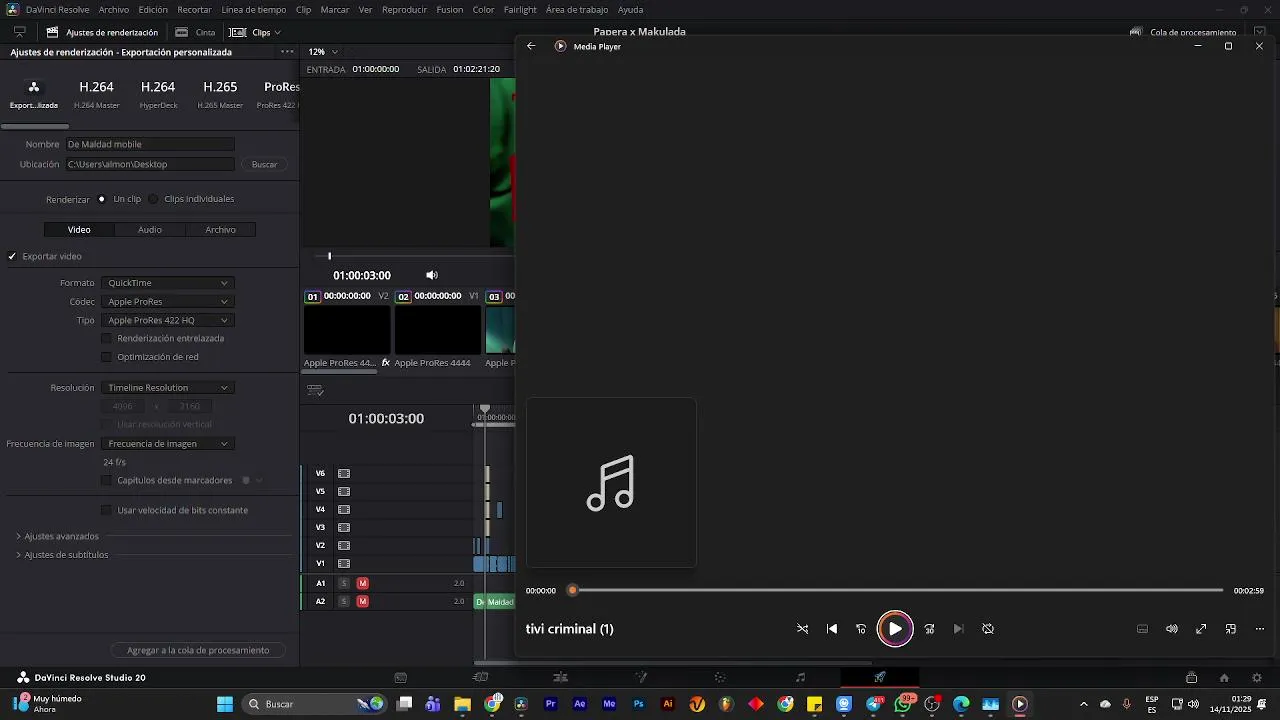Edit the Nombre field De Maldad mobile
1280x720 pixels.
pos(150,144)
